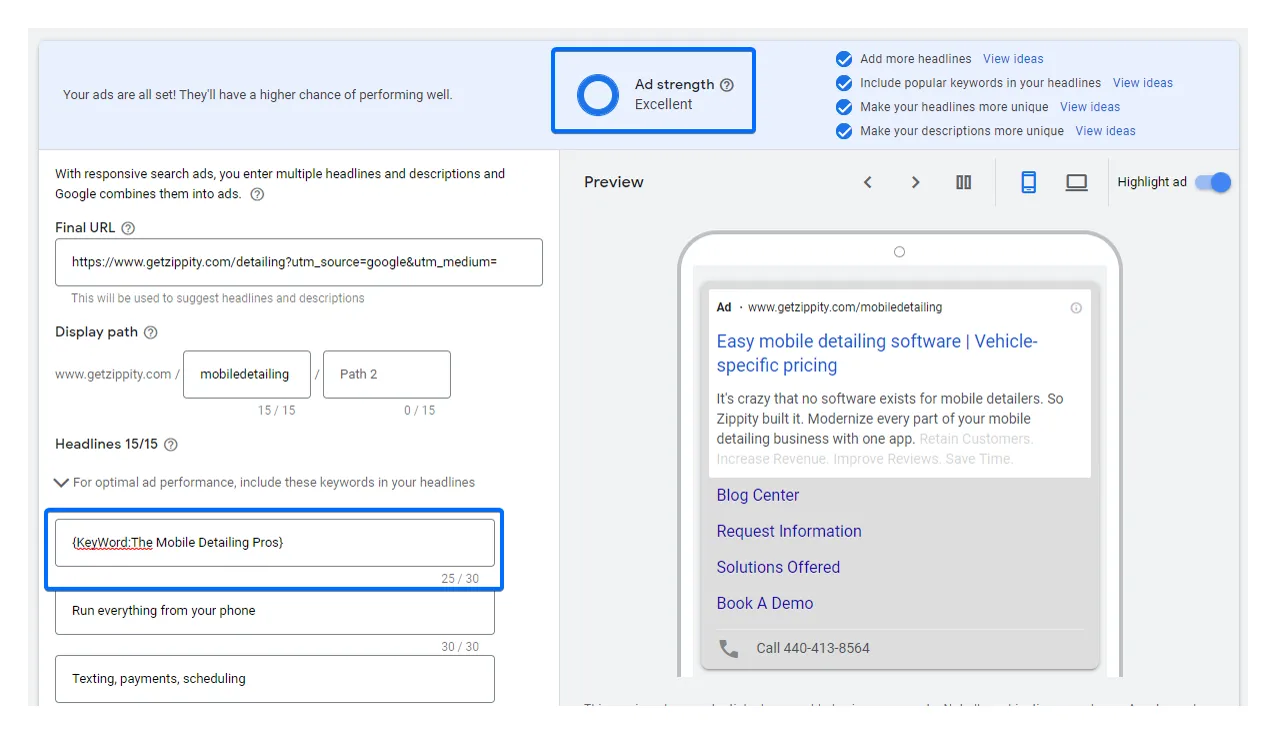1276x734 pixels.
Task: Click the Ad strength help icon
Action: tap(727, 85)
